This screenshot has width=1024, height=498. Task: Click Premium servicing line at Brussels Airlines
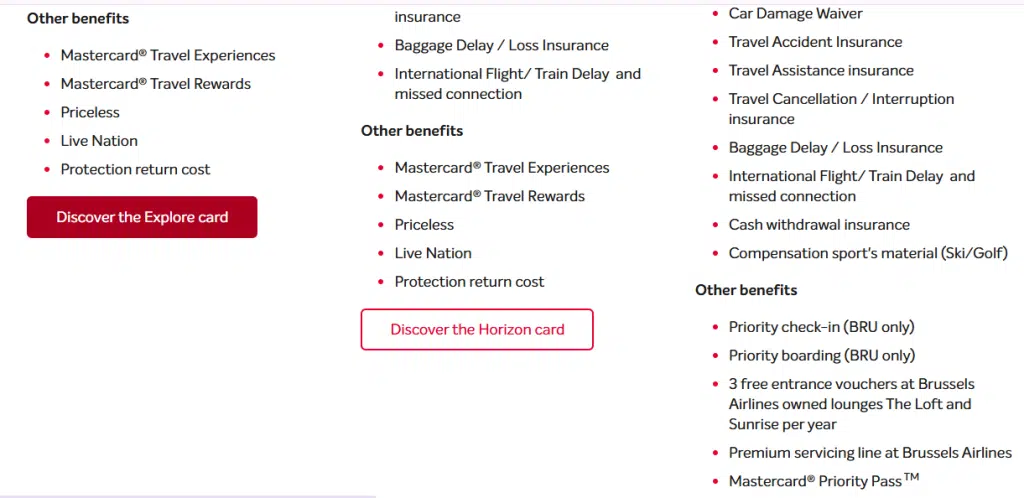pos(870,453)
